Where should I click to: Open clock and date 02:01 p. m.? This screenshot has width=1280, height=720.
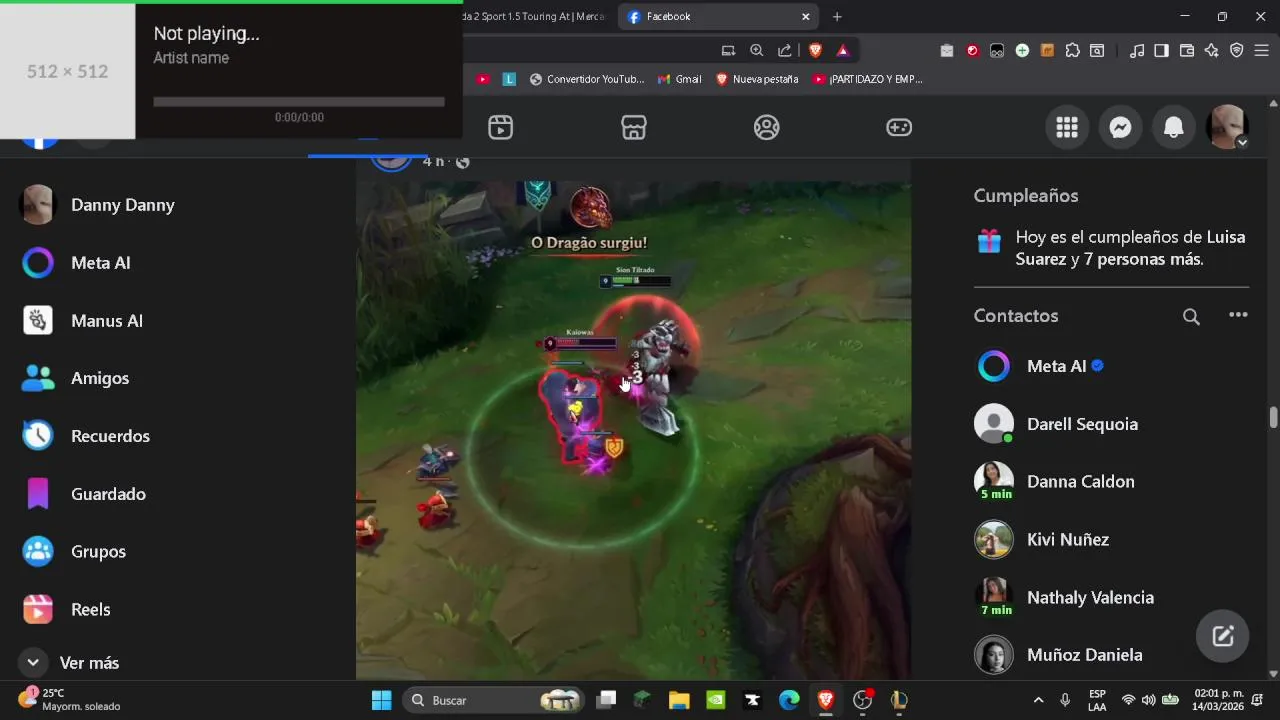[1218, 700]
